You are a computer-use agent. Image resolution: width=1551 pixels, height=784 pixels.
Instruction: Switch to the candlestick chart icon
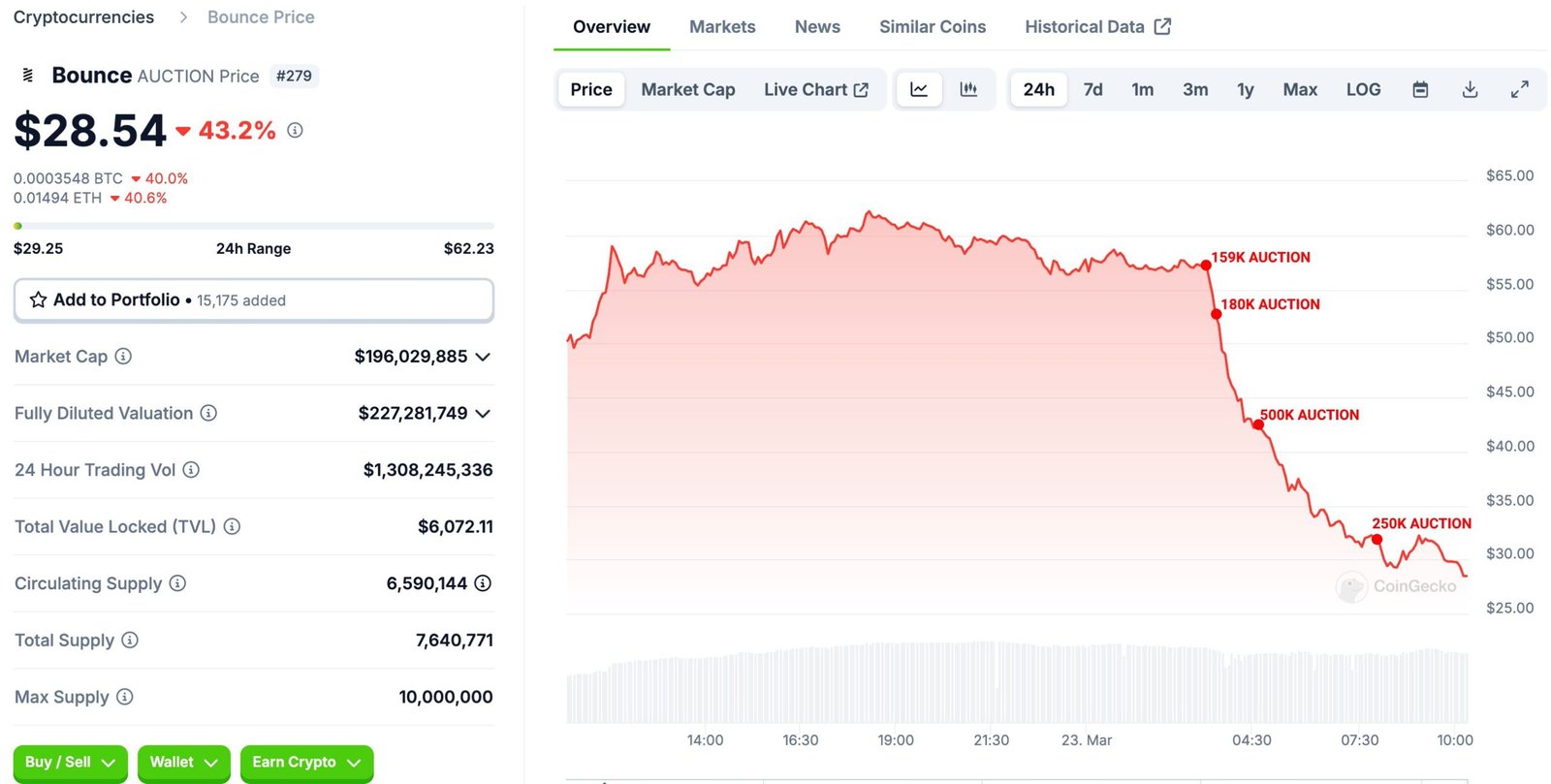point(968,90)
